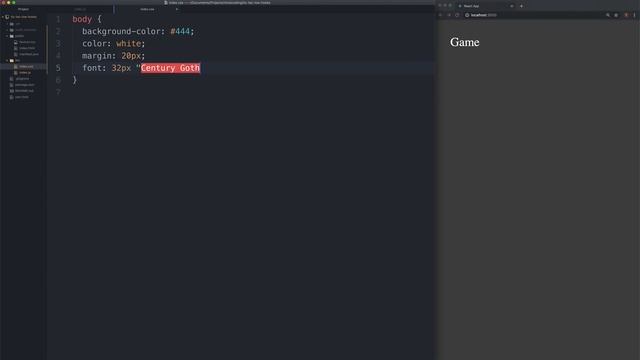The height and width of the screenshot is (360, 640).
Task: Click the white color value in code
Action: click(x=129, y=44)
